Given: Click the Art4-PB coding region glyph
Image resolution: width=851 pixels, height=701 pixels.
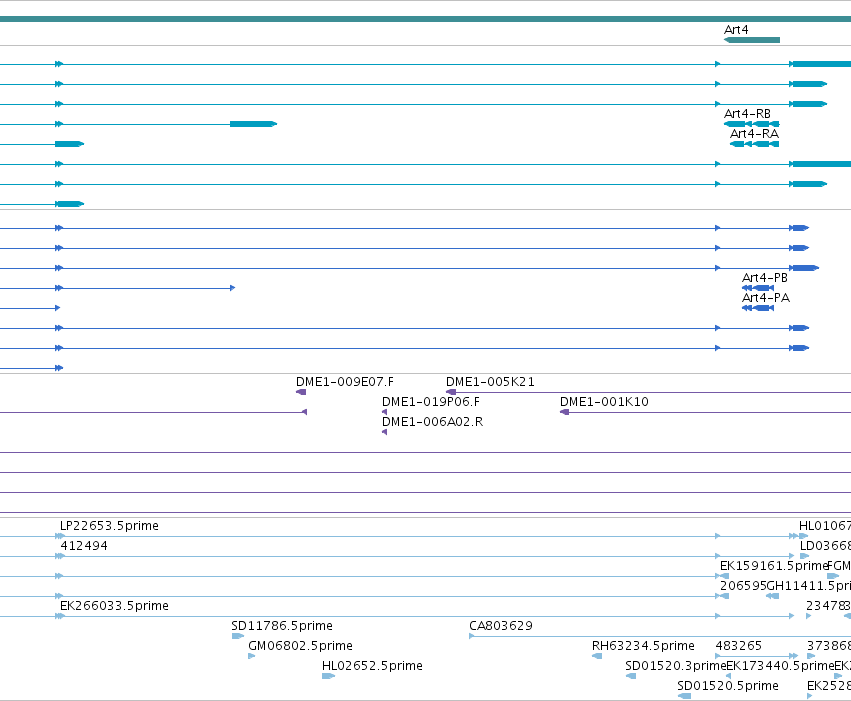Looking at the screenshot, I should (x=758, y=288).
